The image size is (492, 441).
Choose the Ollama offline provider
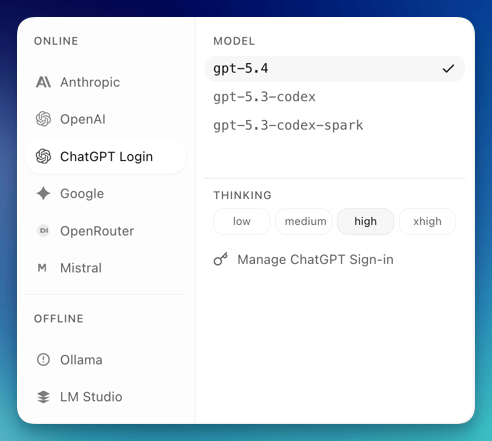tap(105, 360)
